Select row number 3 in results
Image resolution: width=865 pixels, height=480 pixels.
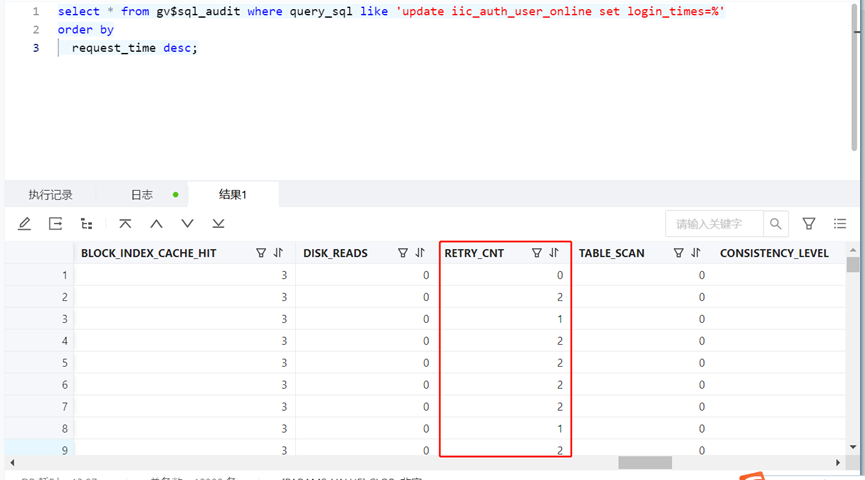point(39,319)
